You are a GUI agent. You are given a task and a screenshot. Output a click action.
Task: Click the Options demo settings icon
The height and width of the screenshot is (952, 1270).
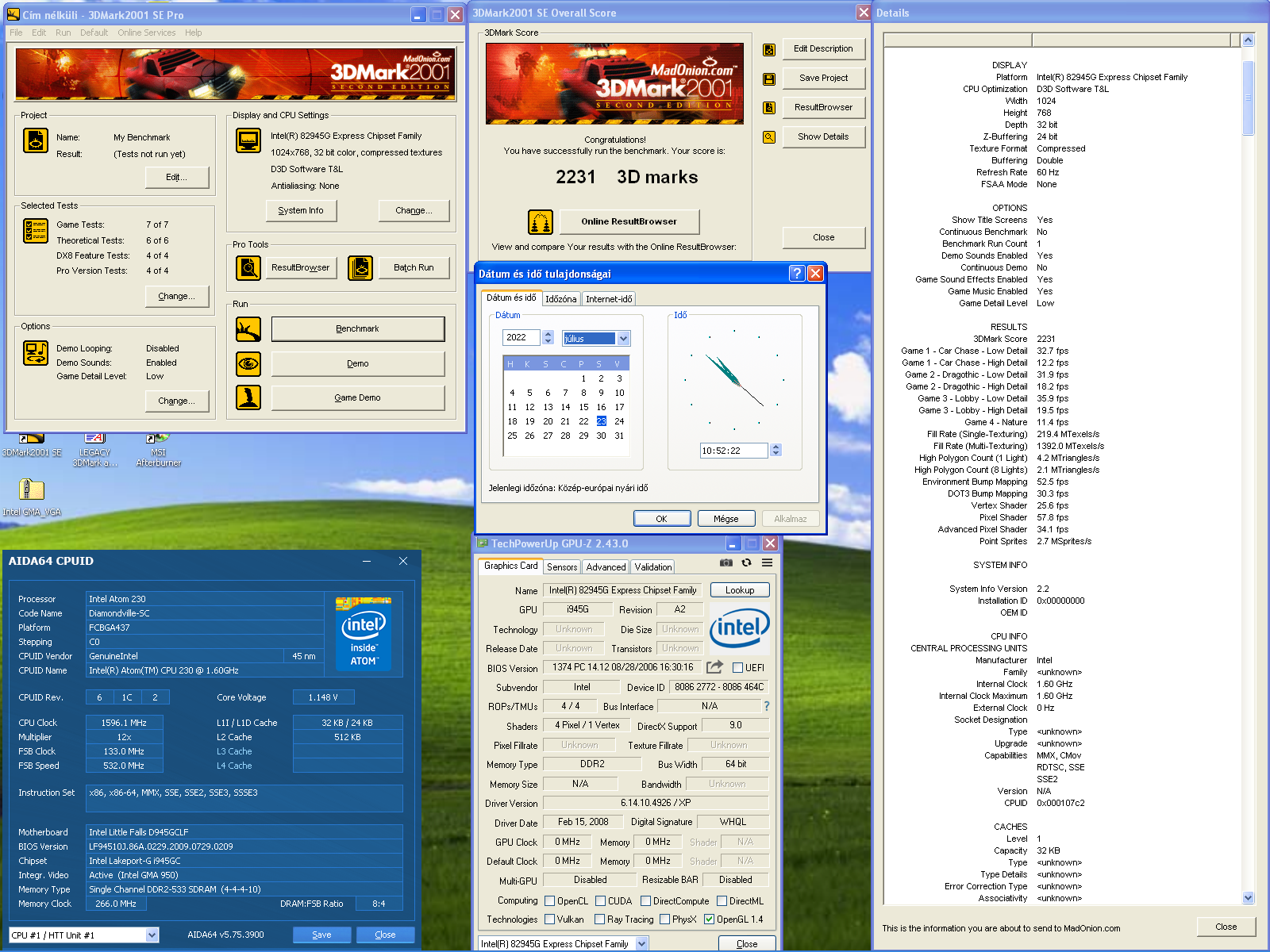click(x=36, y=352)
